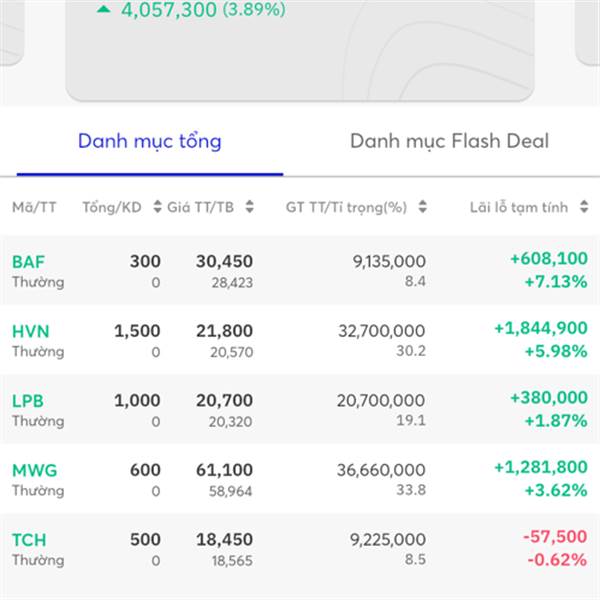Sort by Mã/TT column header

pos(34,207)
